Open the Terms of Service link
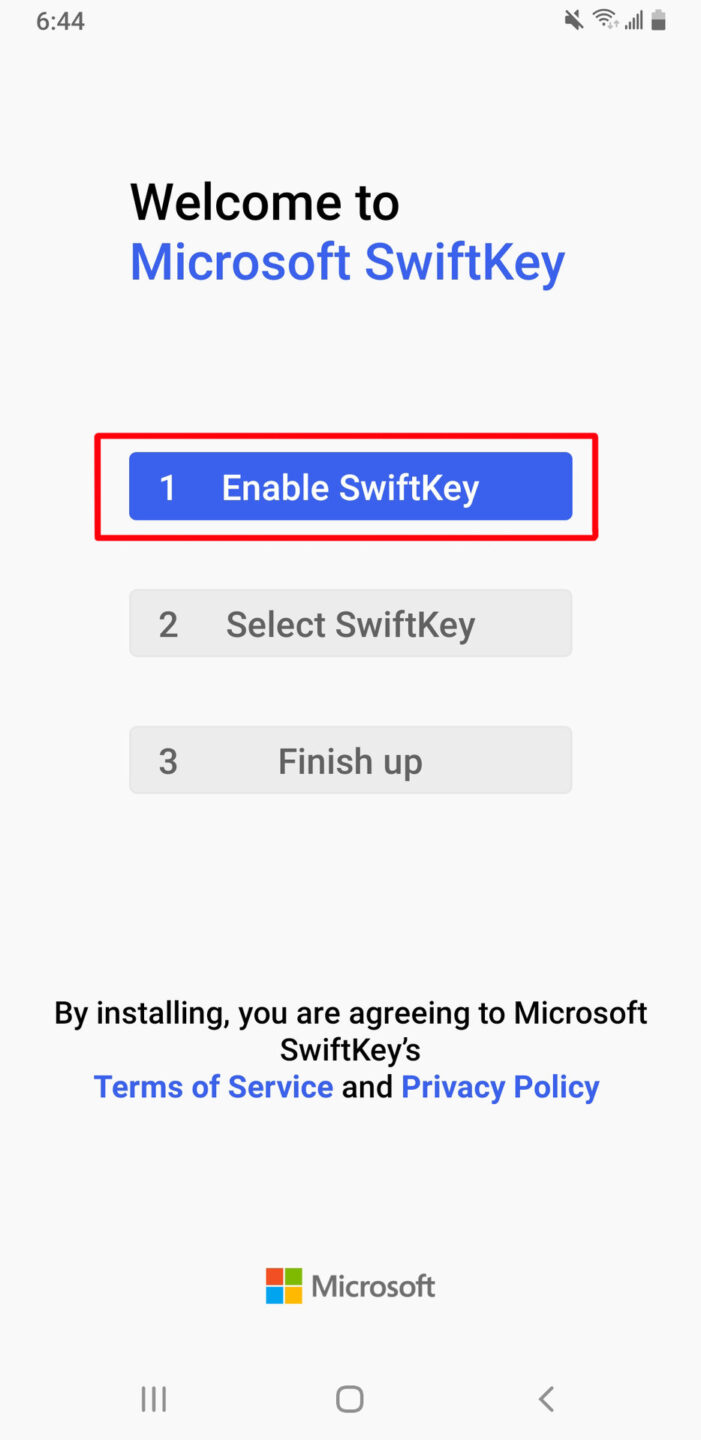The image size is (701, 1440). (x=213, y=1087)
